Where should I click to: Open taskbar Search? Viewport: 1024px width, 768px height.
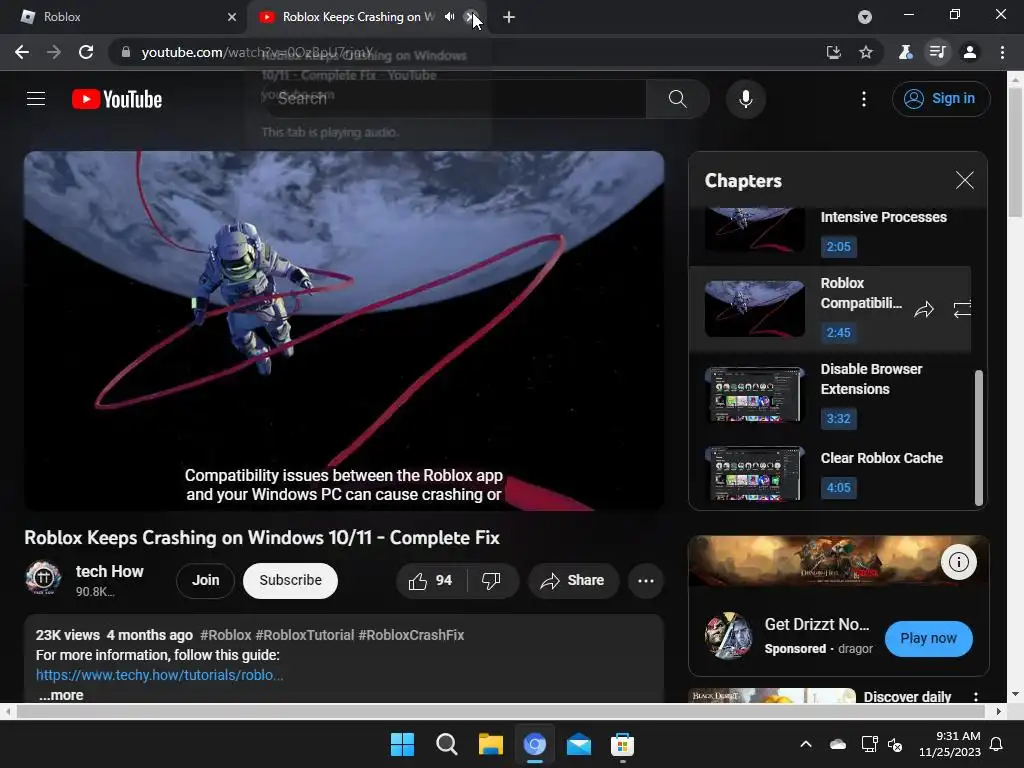pyautogui.click(x=447, y=744)
